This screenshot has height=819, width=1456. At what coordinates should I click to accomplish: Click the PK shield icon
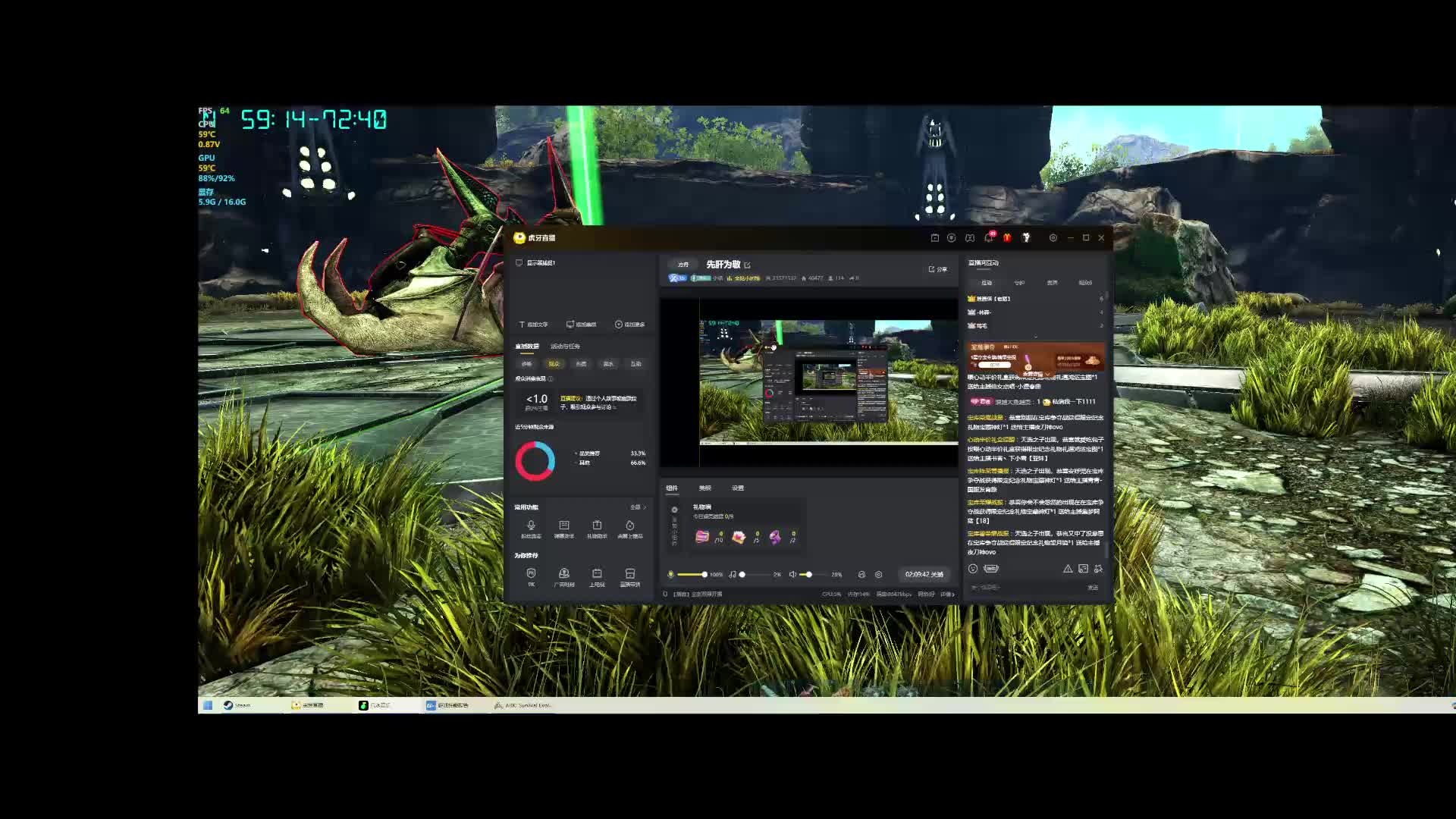(x=531, y=575)
